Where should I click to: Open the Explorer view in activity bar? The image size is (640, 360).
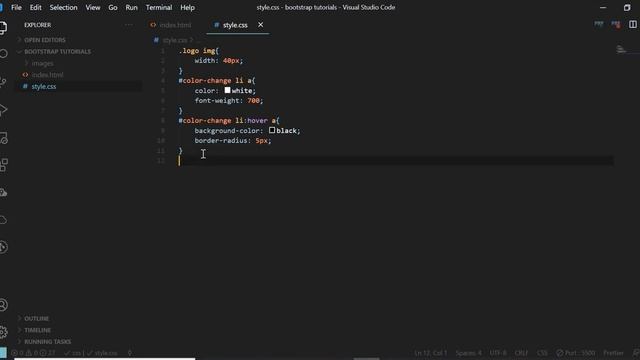[x=3, y=28]
